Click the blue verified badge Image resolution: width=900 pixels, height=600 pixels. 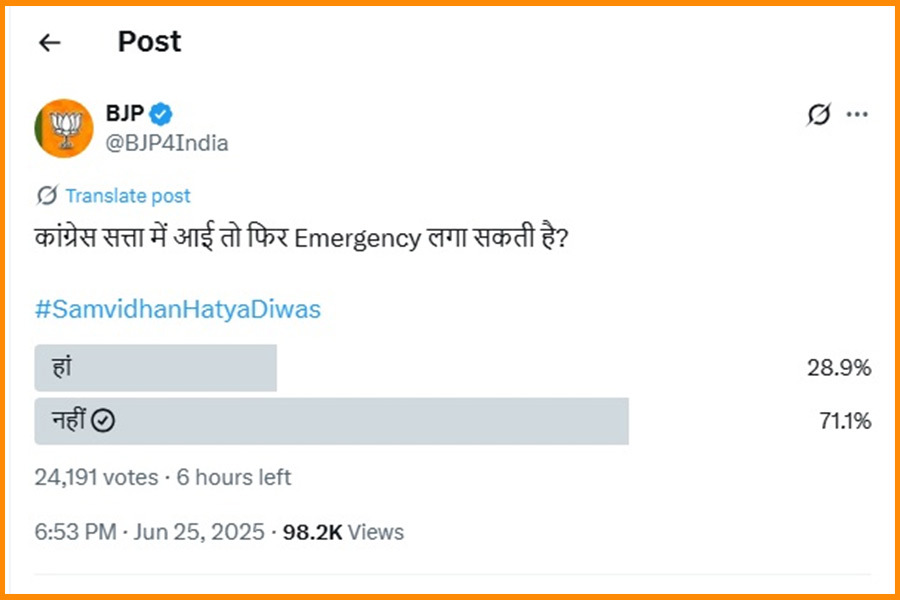[162, 114]
